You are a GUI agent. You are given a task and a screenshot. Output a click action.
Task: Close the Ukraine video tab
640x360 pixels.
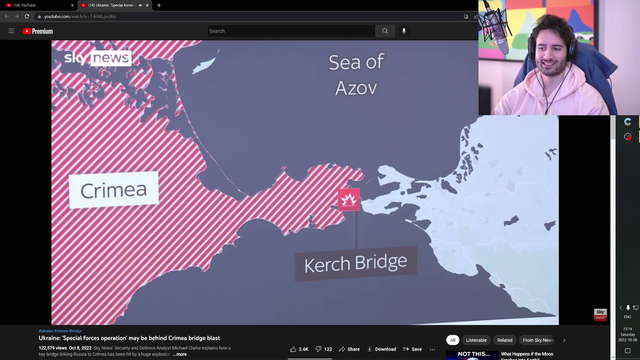tap(147, 5)
